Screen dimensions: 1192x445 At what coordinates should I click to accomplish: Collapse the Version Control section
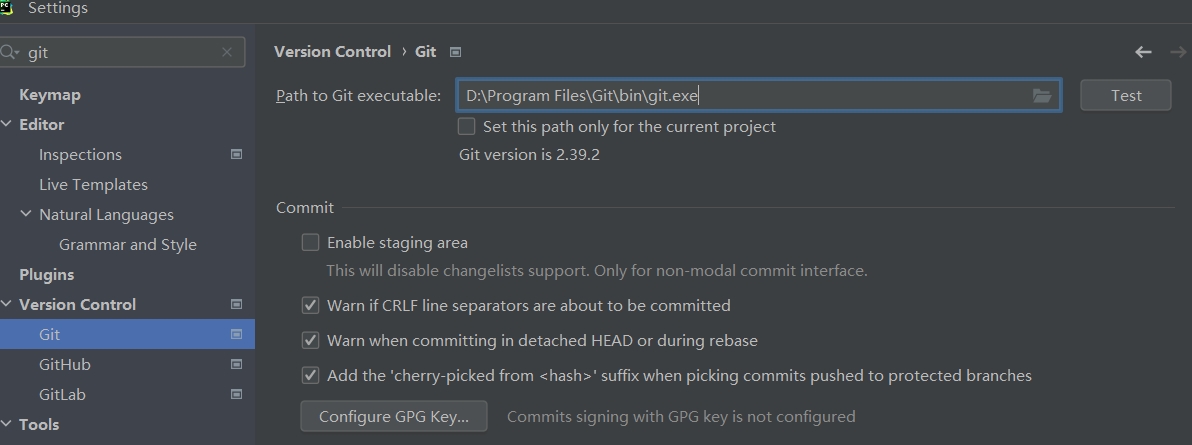[7, 305]
